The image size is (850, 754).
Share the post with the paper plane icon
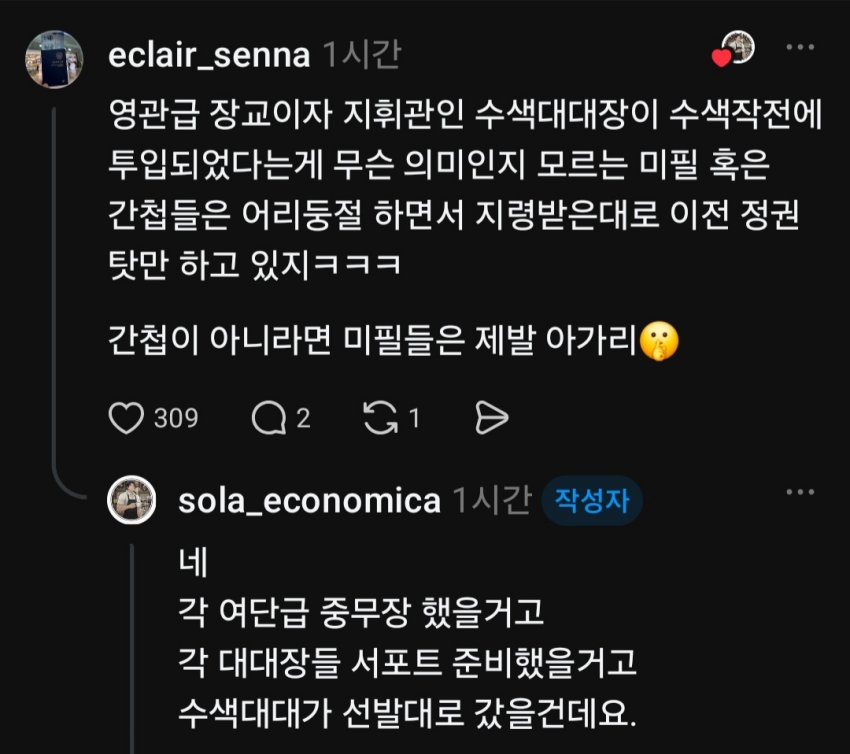[x=491, y=418]
